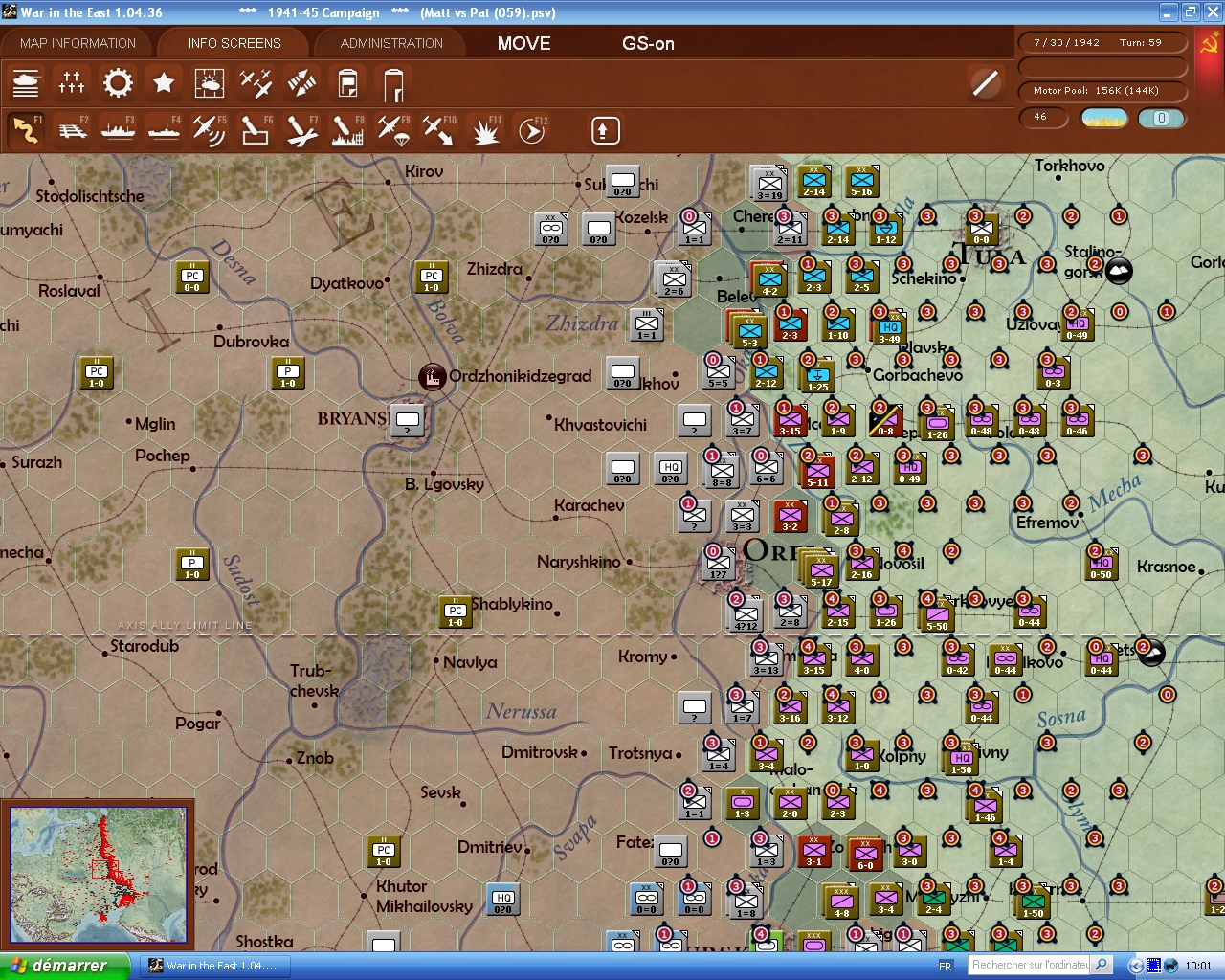This screenshot has width=1225, height=980.
Task: Select the F6 bomb unit icon
Action: click(x=255, y=130)
